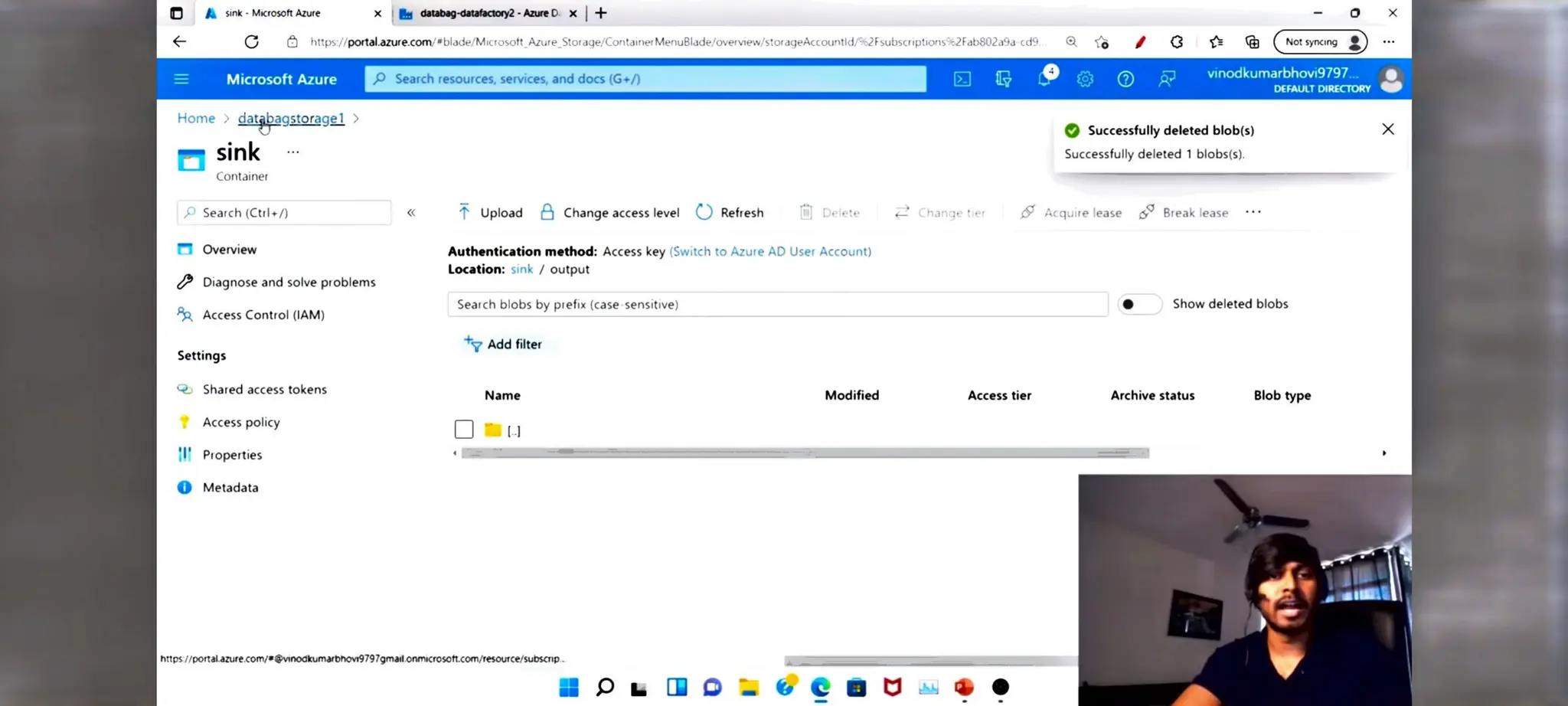Add page to favorites star icon
The image size is (1568, 706).
click(1102, 42)
